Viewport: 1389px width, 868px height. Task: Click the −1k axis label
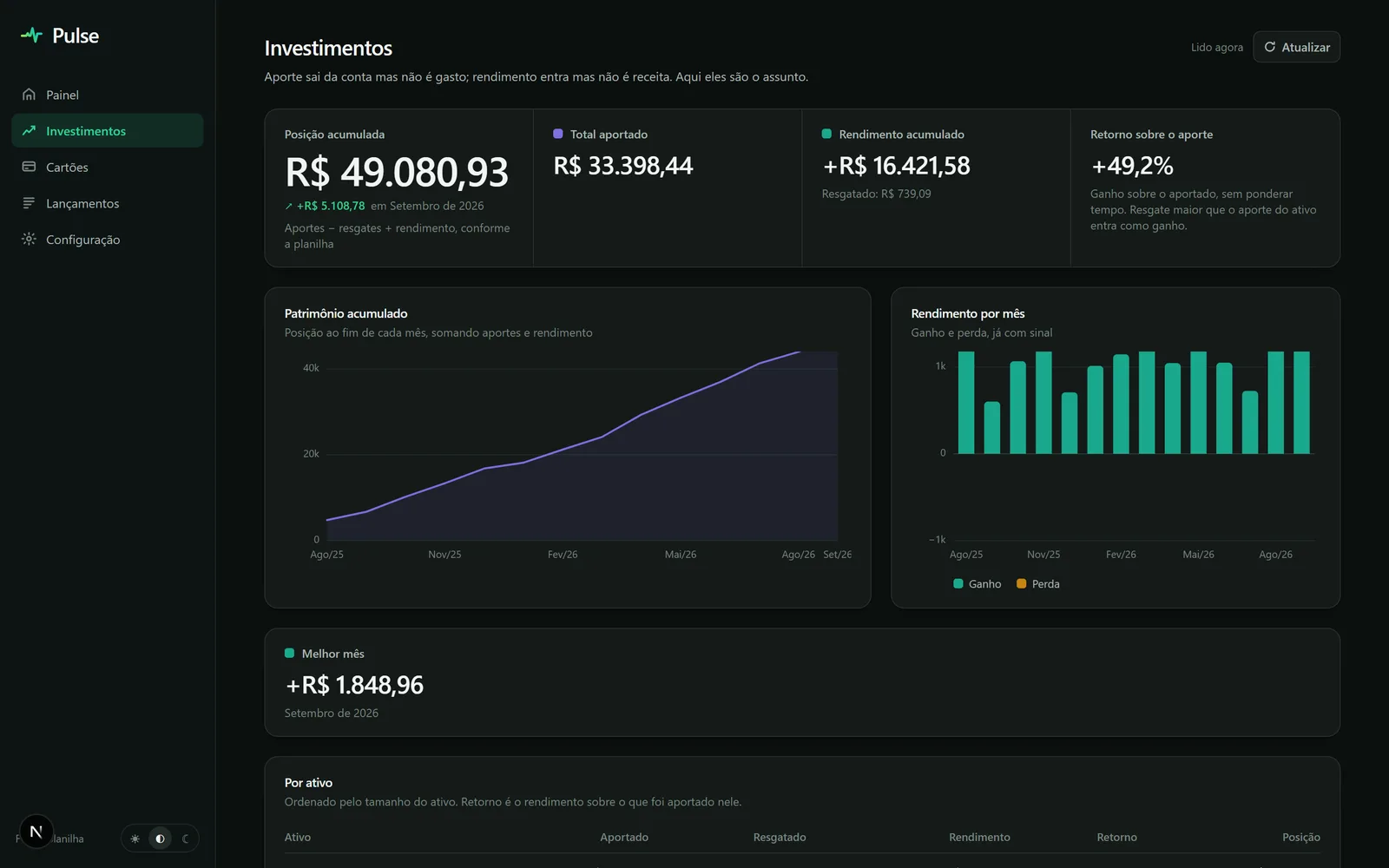pyautogui.click(x=937, y=540)
